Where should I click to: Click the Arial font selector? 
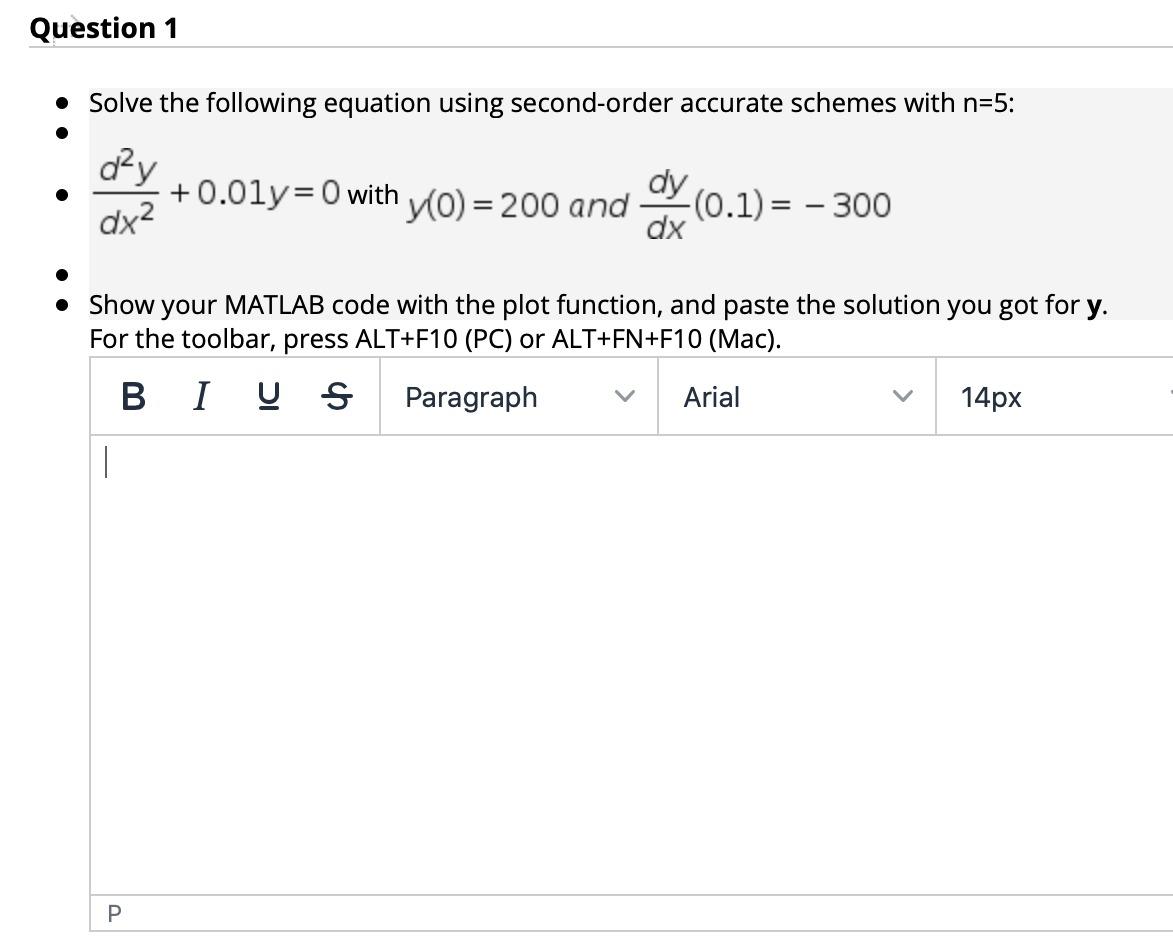(x=711, y=397)
